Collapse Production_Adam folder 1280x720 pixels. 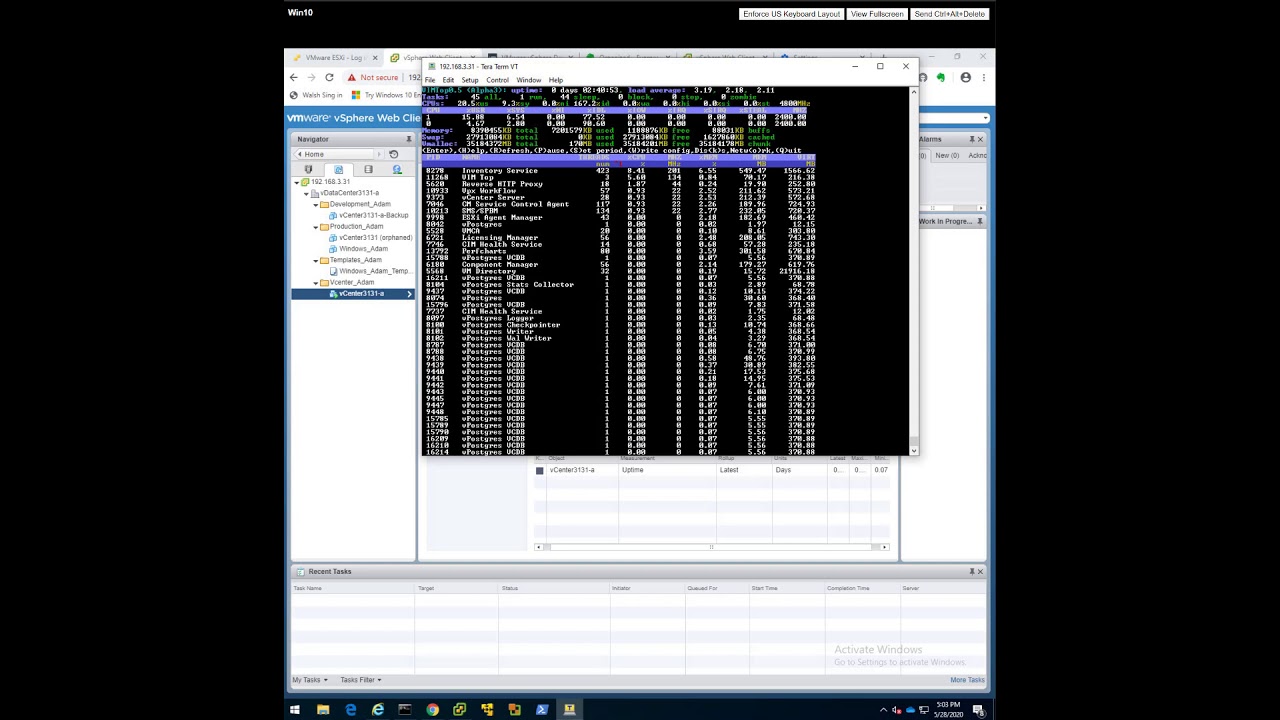(x=316, y=227)
